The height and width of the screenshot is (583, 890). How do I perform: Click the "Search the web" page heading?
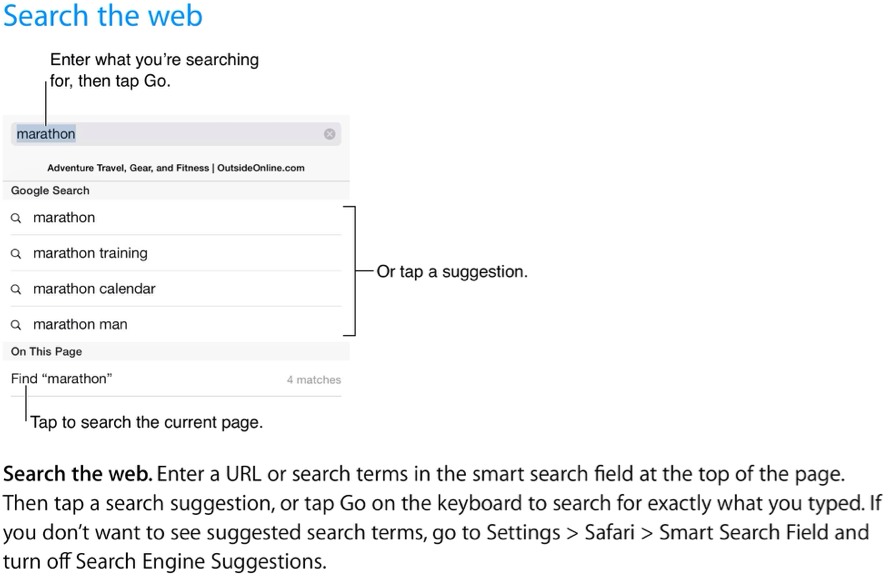tap(103, 17)
